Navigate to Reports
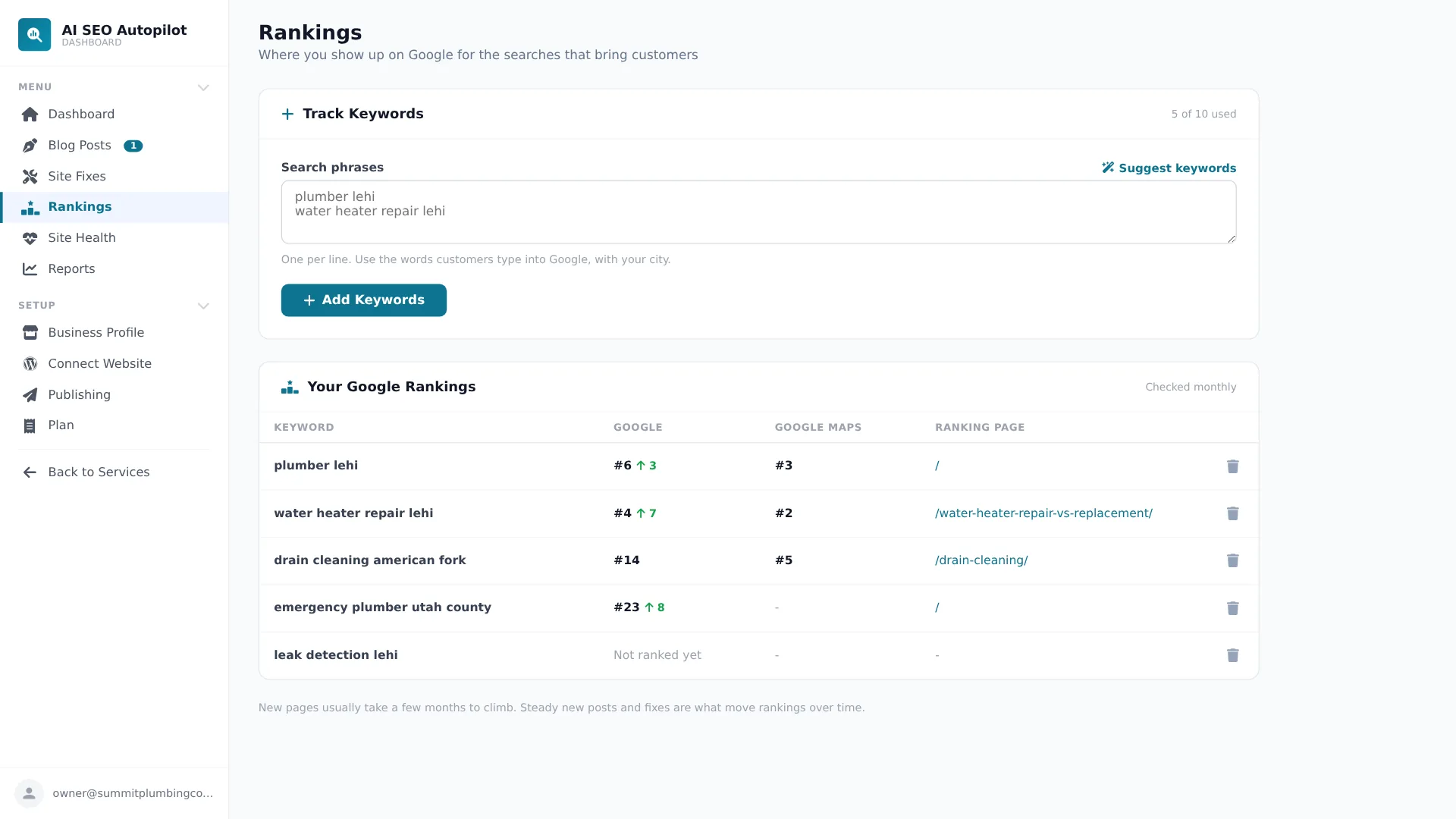The width and height of the screenshot is (1456, 819). tap(115, 269)
